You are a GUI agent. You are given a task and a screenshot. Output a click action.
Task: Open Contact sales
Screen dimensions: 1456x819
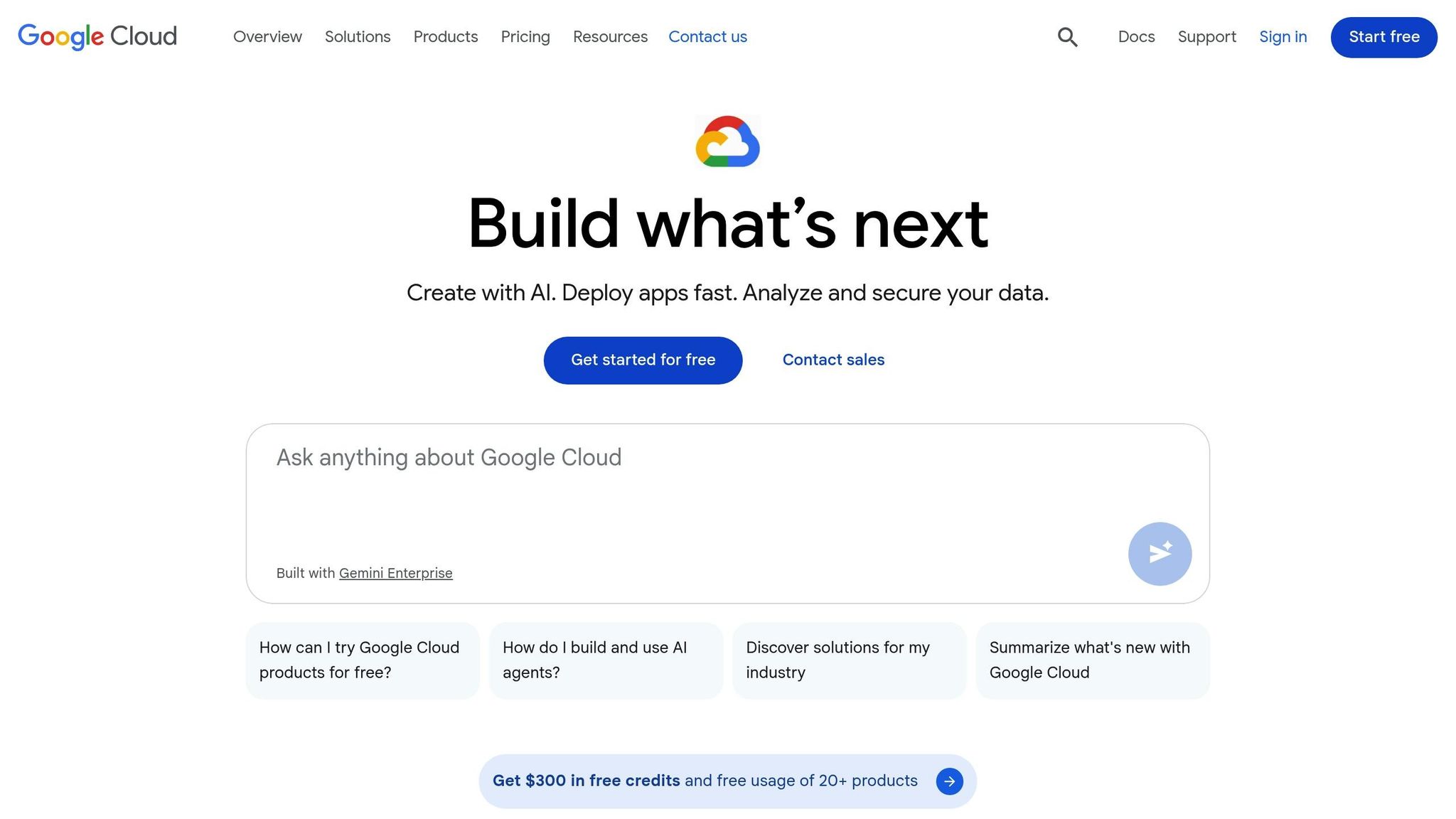(x=833, y=360)
